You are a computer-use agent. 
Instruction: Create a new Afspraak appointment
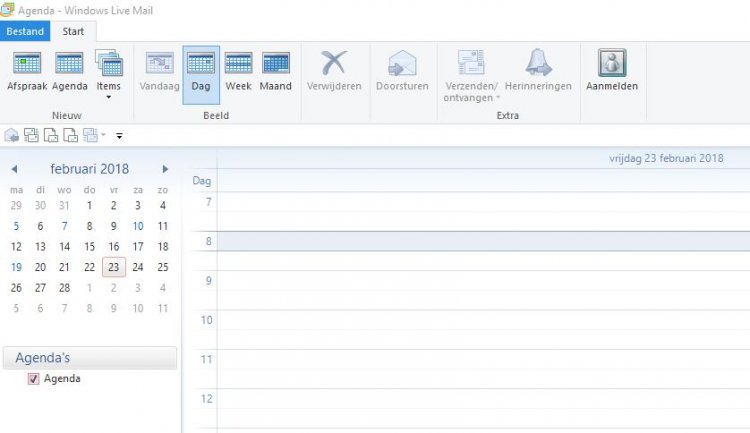pos(26,70)
